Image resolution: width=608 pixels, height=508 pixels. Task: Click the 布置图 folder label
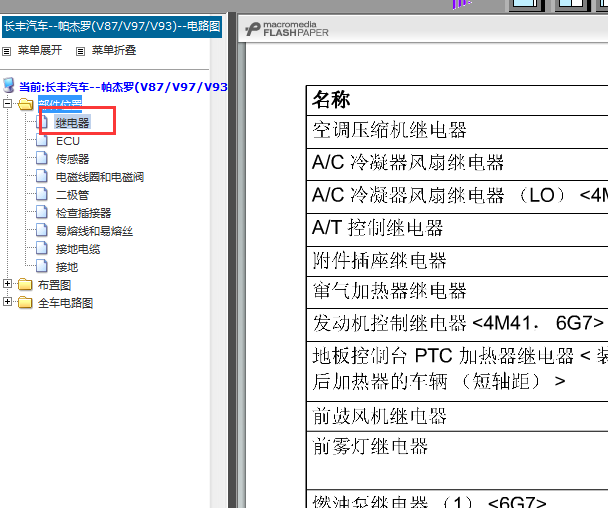[x=54, y=285]
